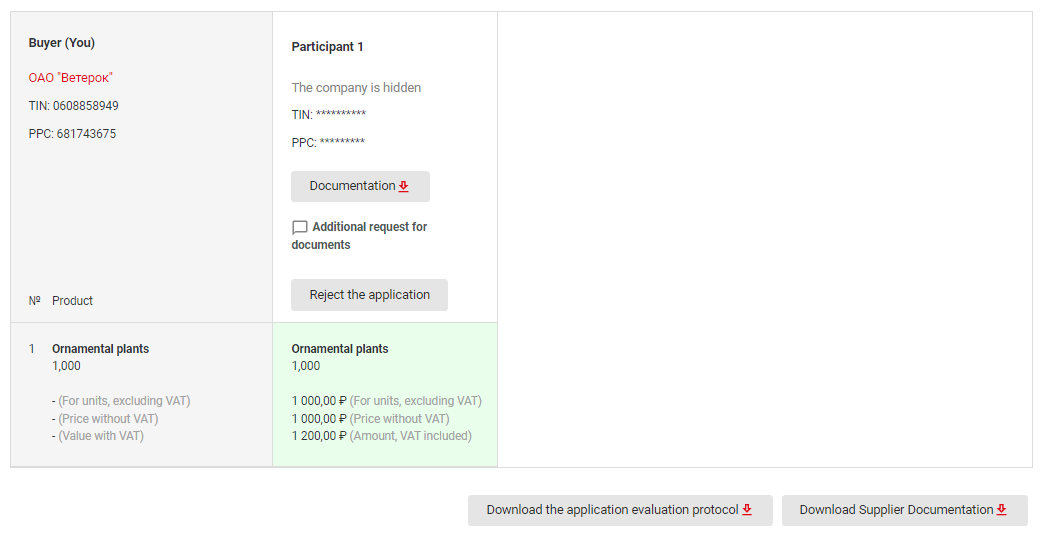Select the Participant 1 heading

[x=328, y=47]
